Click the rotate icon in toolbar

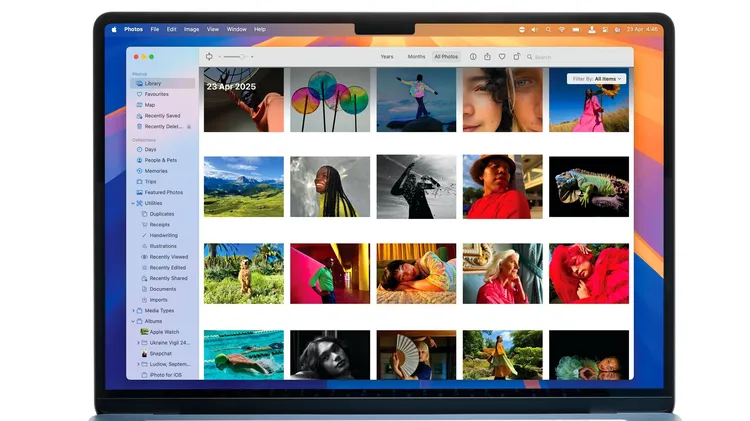pyautogui.click(x=516, y=57)
